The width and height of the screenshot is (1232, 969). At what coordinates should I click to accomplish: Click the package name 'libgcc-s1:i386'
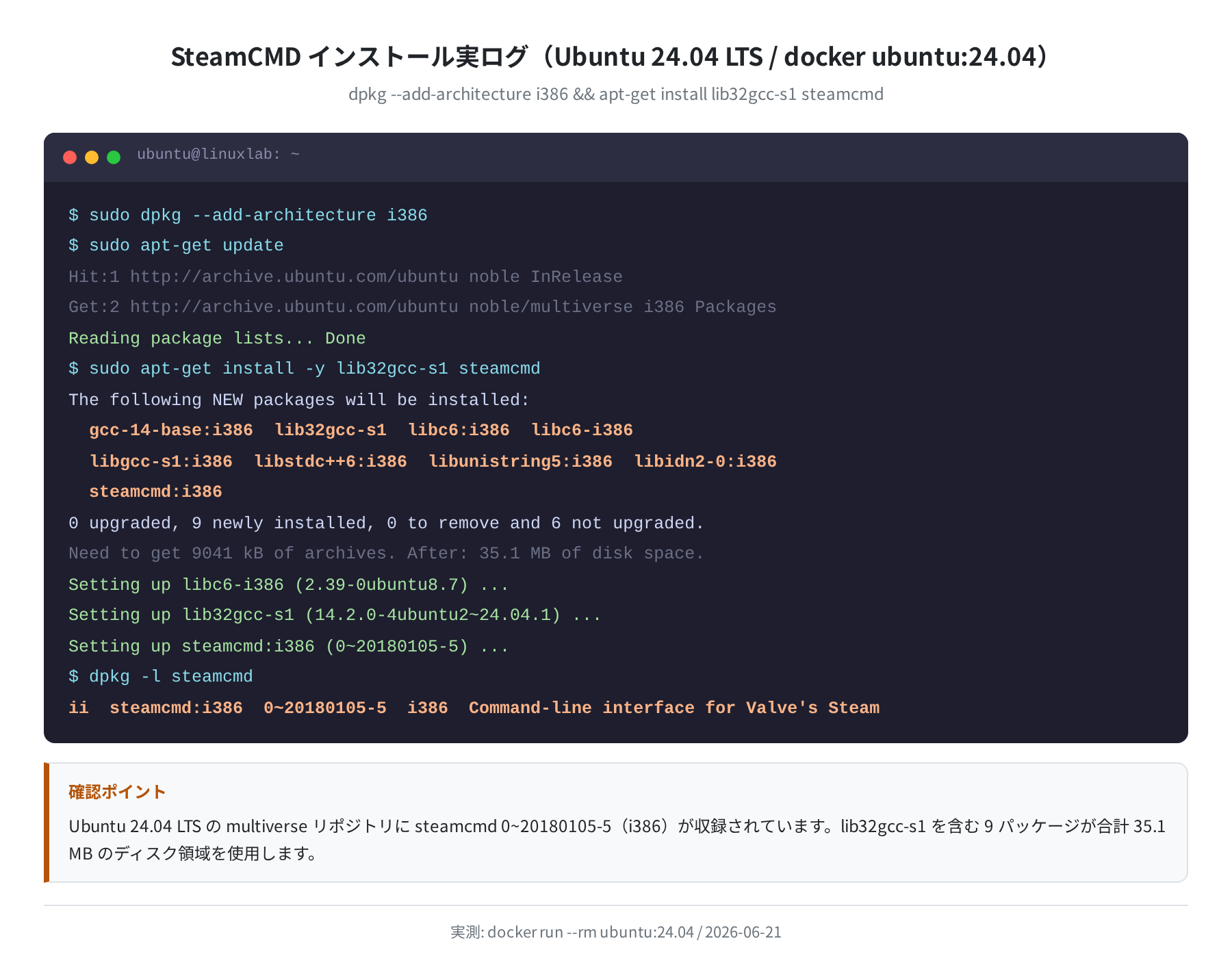(x=161, y=461)
